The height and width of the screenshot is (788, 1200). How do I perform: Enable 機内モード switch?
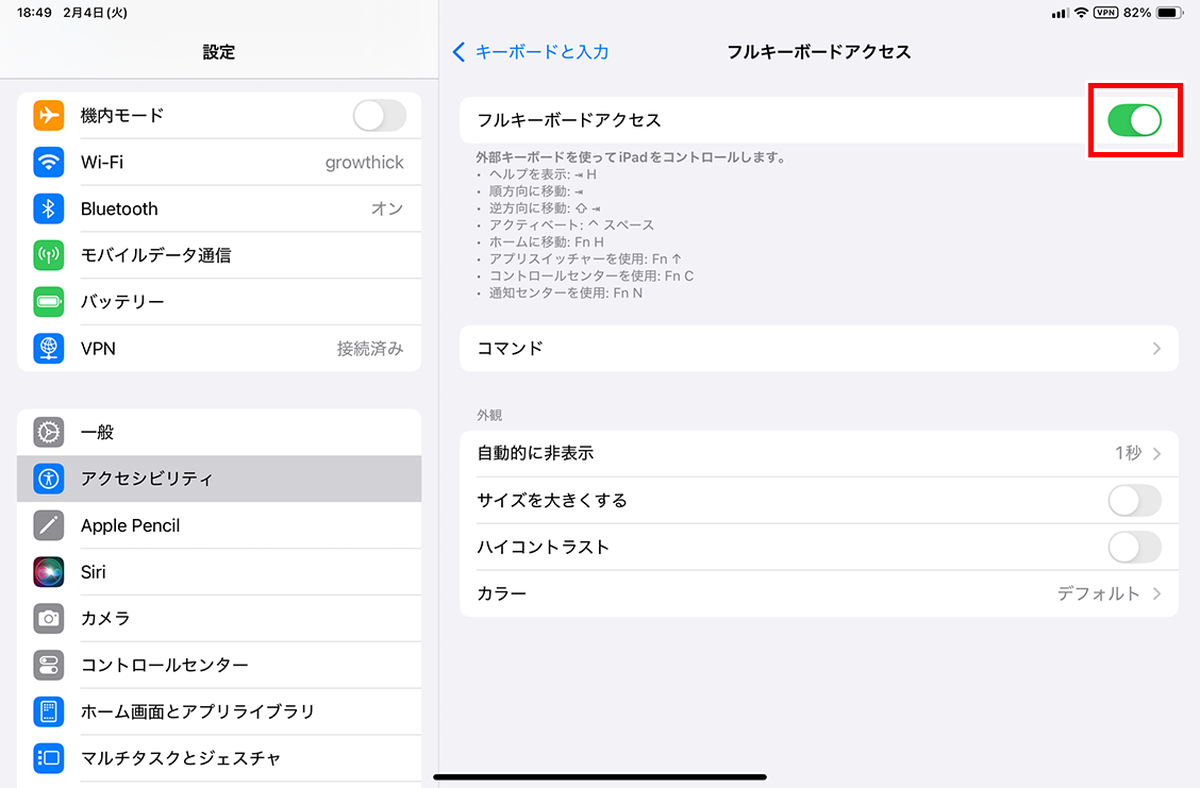380,116
